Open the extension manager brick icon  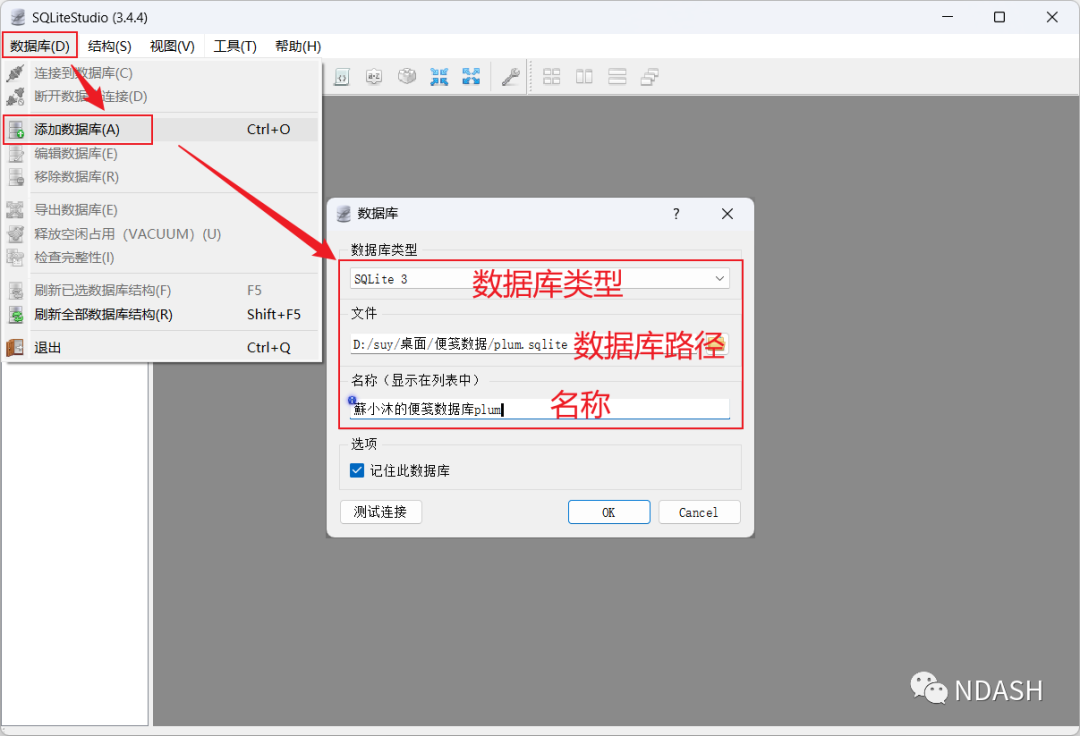(407, 76)
